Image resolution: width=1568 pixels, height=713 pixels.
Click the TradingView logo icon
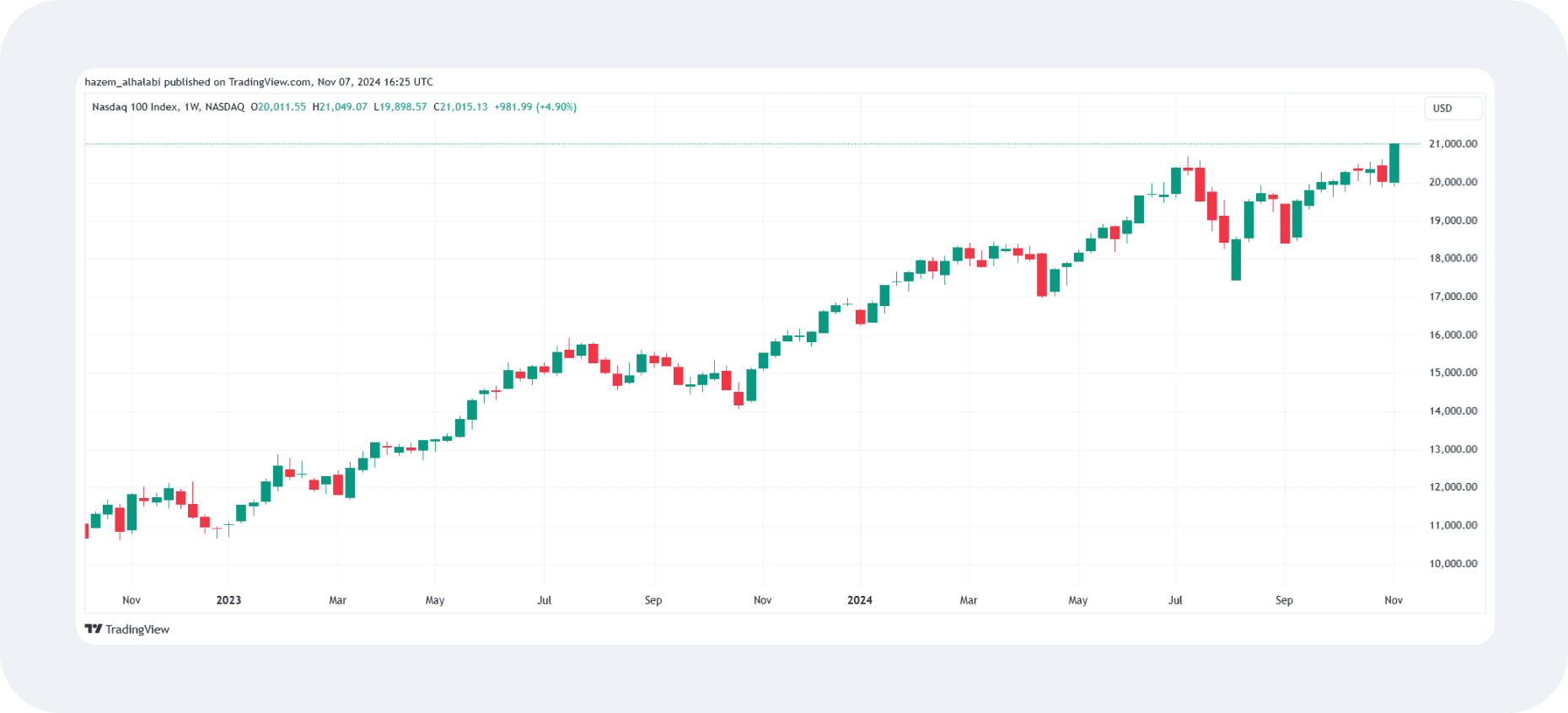tap(93, 629)
